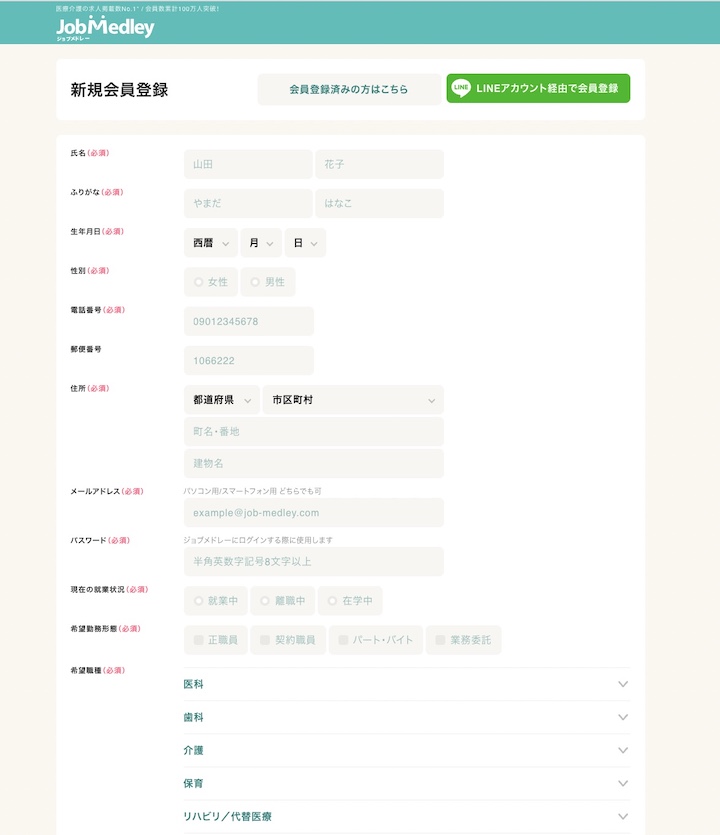Screen dimensions: 720x835
Task: Open the 月 birth month dropdown
Action: (x=261, y=243)
